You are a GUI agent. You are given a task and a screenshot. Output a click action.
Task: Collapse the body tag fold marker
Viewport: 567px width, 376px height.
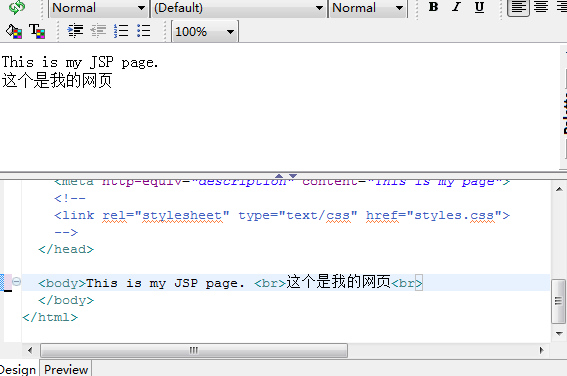pos(17,282)
